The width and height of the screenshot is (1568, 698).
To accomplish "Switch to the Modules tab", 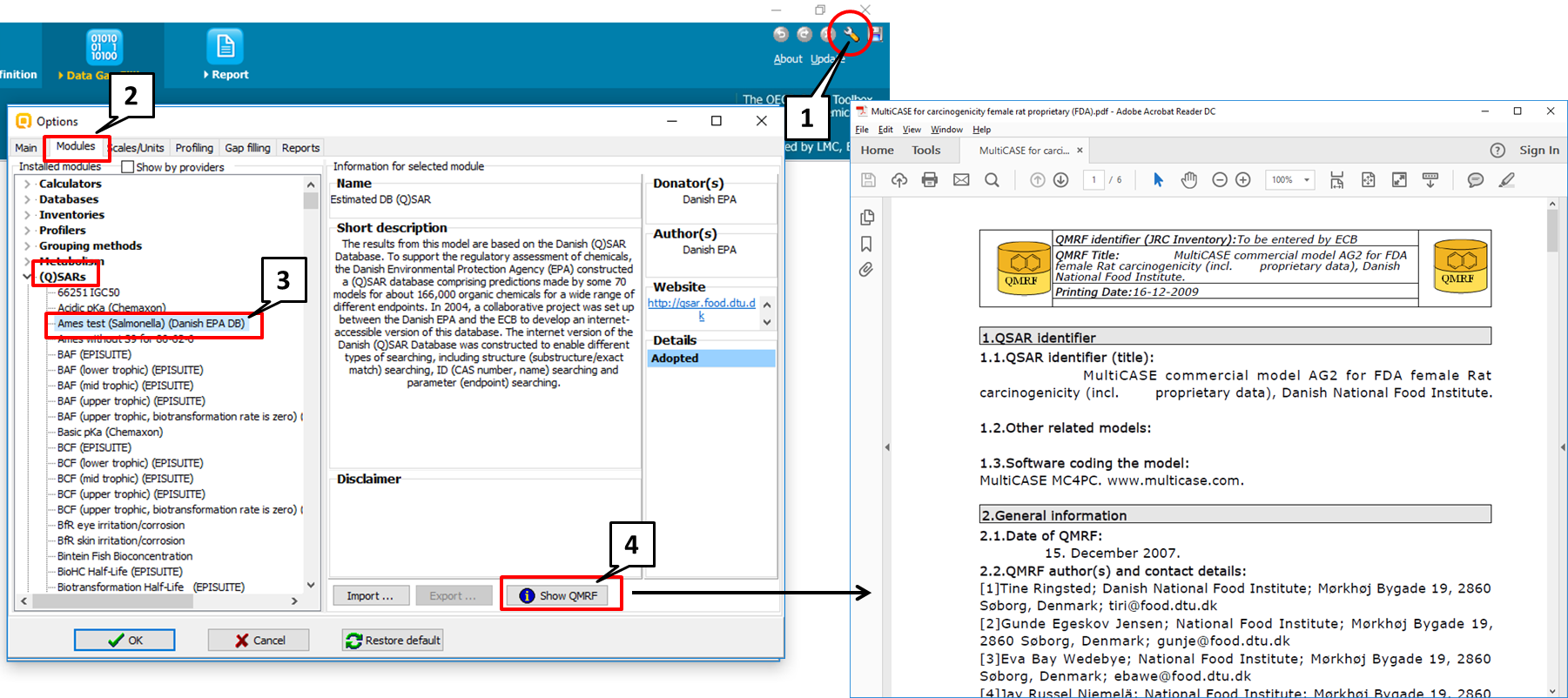I will [76, 146].
